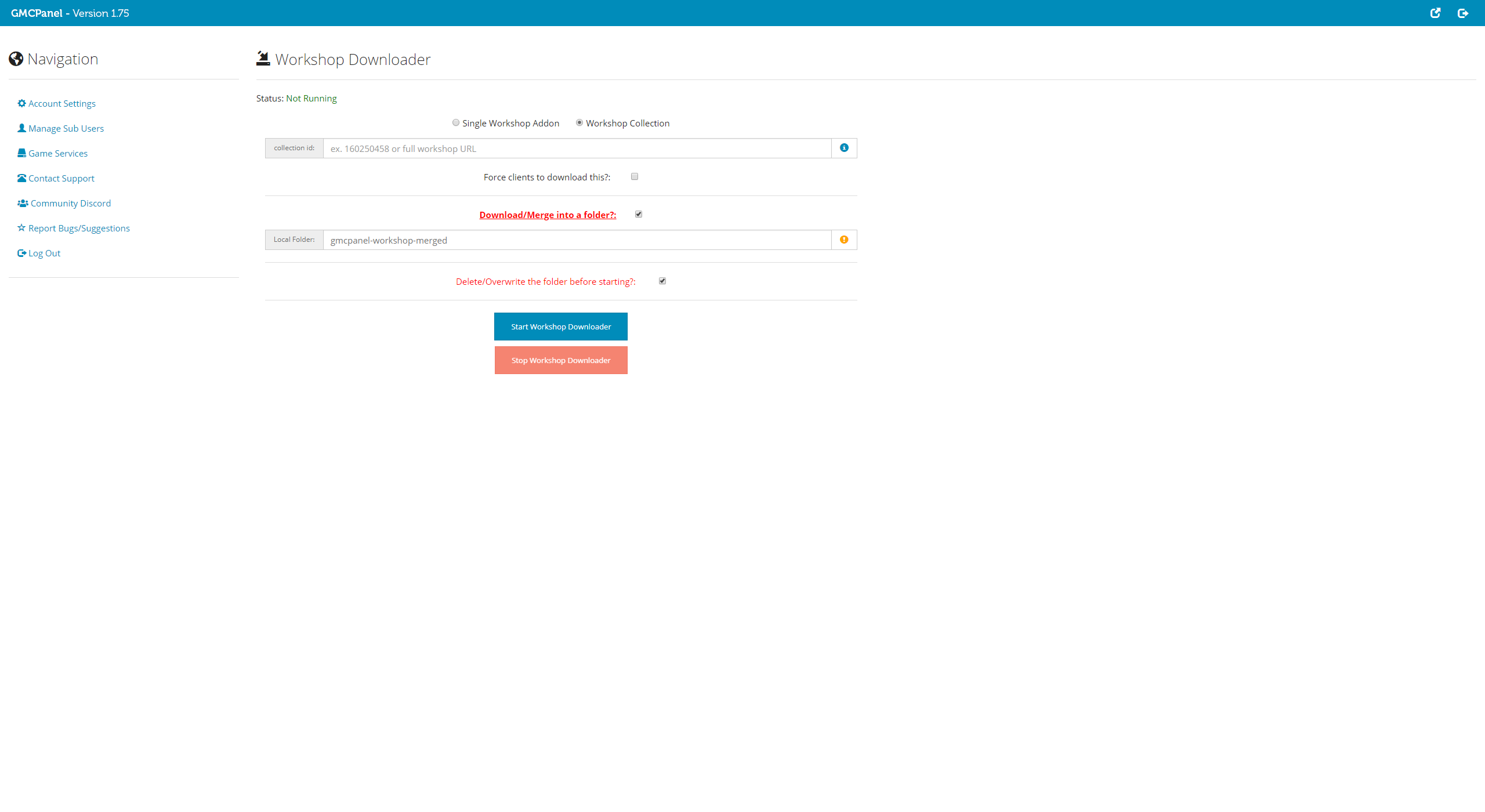Click the Contact Support menu item
The image size is (1485, 812).
(x=61, y=178)
